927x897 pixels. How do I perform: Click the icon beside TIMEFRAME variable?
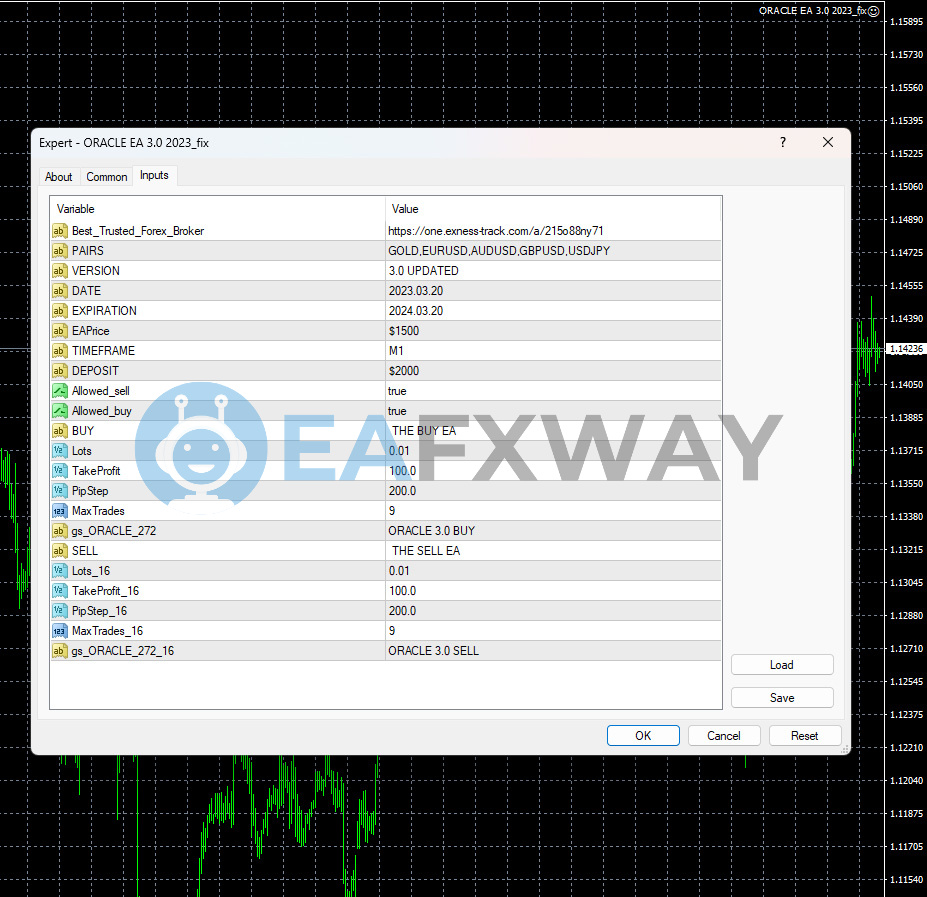point(60,351)
